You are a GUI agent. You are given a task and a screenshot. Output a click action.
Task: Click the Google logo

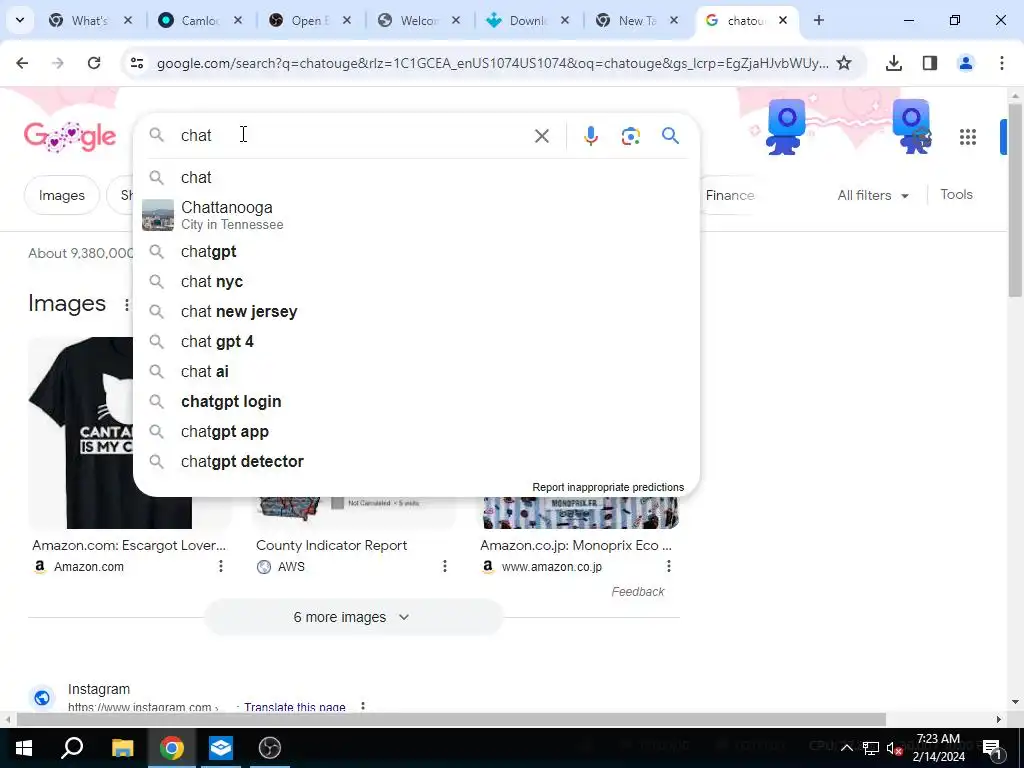click(70, 136)
